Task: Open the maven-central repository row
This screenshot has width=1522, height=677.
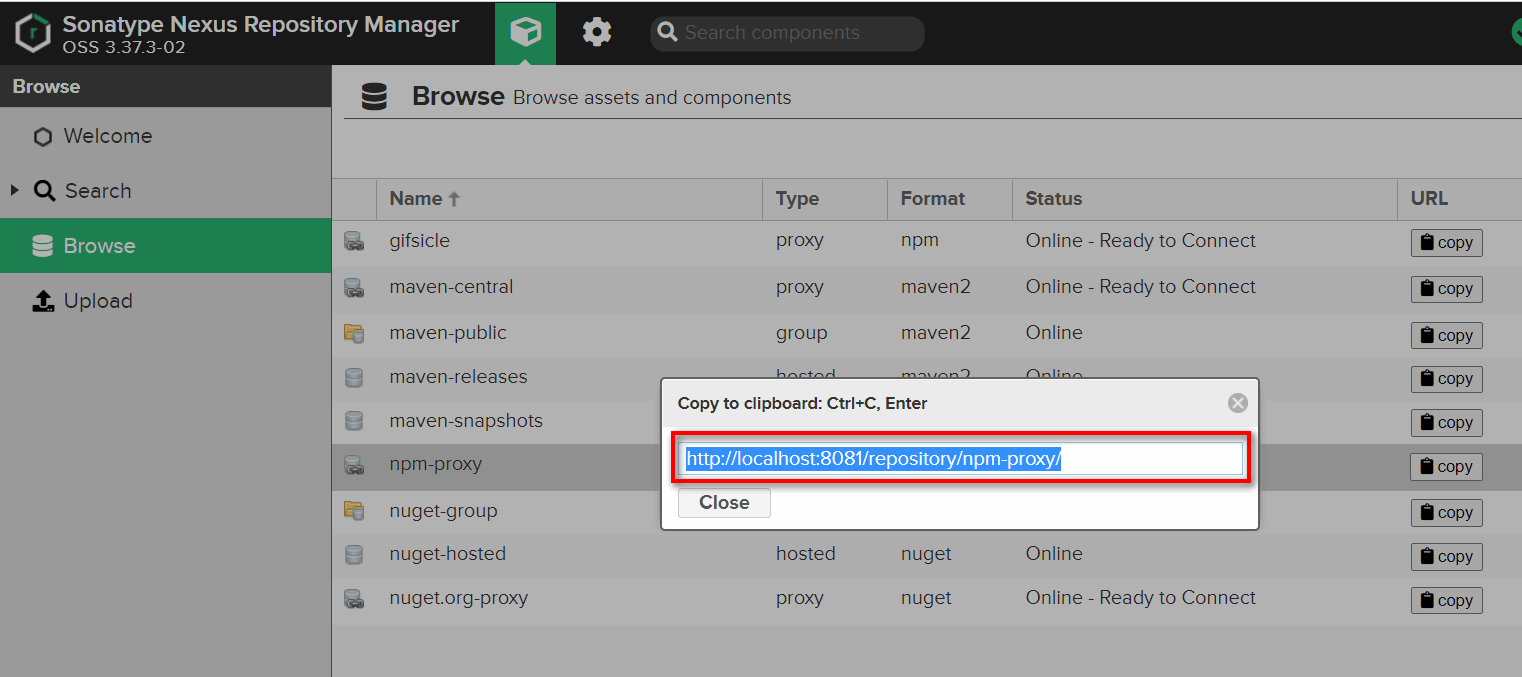Action: (x=927, y=288)
